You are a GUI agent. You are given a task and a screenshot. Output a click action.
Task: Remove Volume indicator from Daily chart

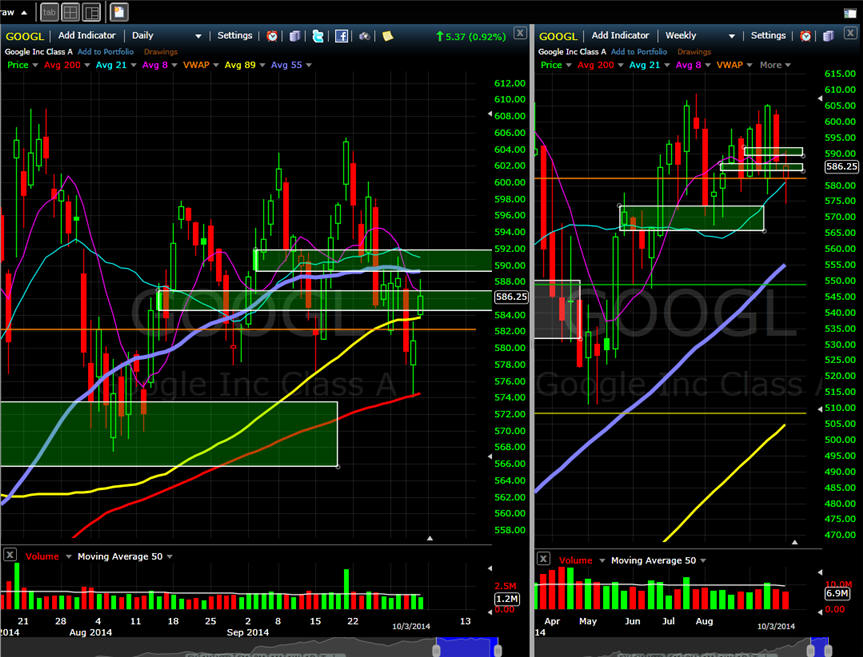tap(10, 555)
